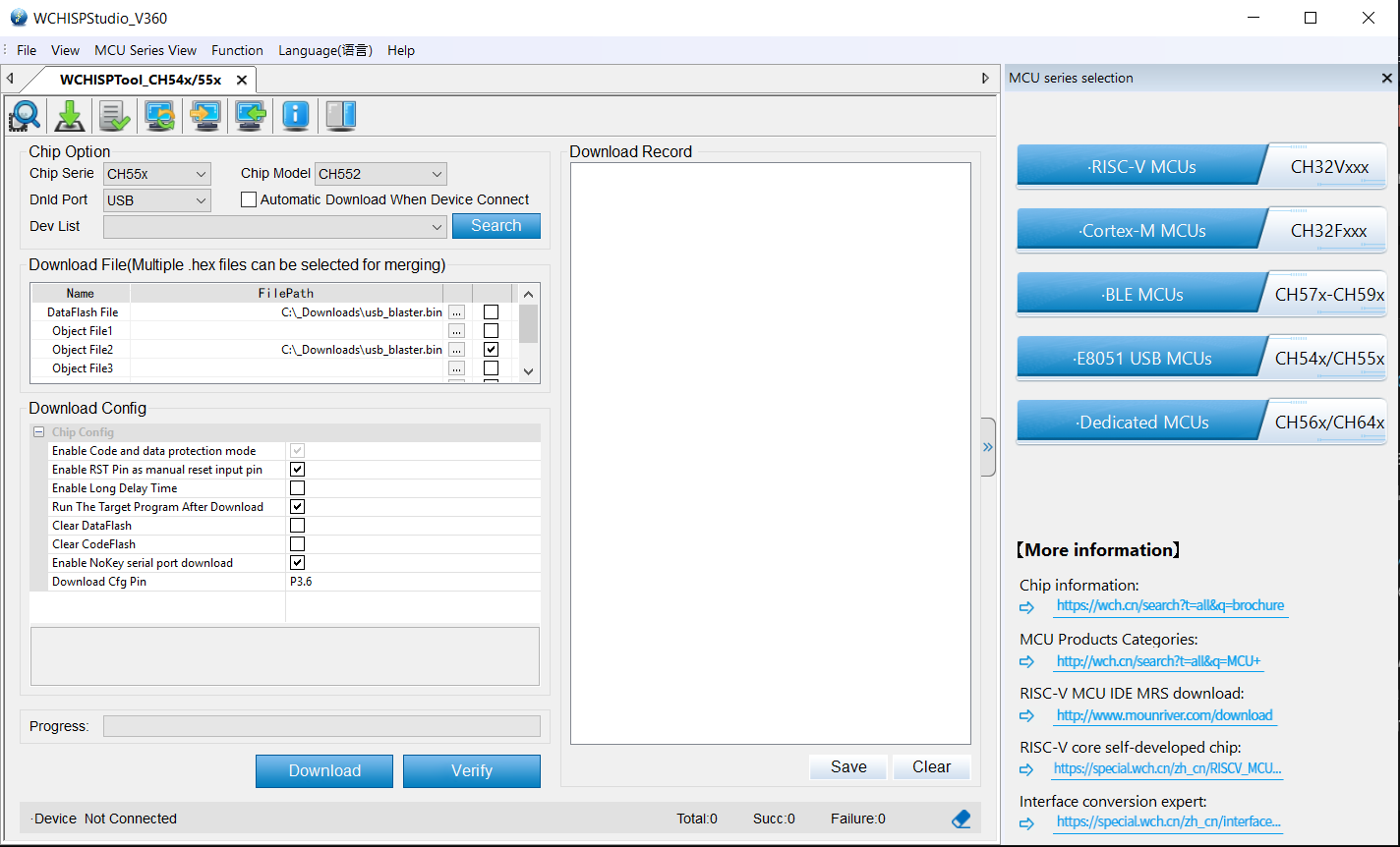1400x847 pixels.
Task: Save the download record
Action: tap(848, 767)
